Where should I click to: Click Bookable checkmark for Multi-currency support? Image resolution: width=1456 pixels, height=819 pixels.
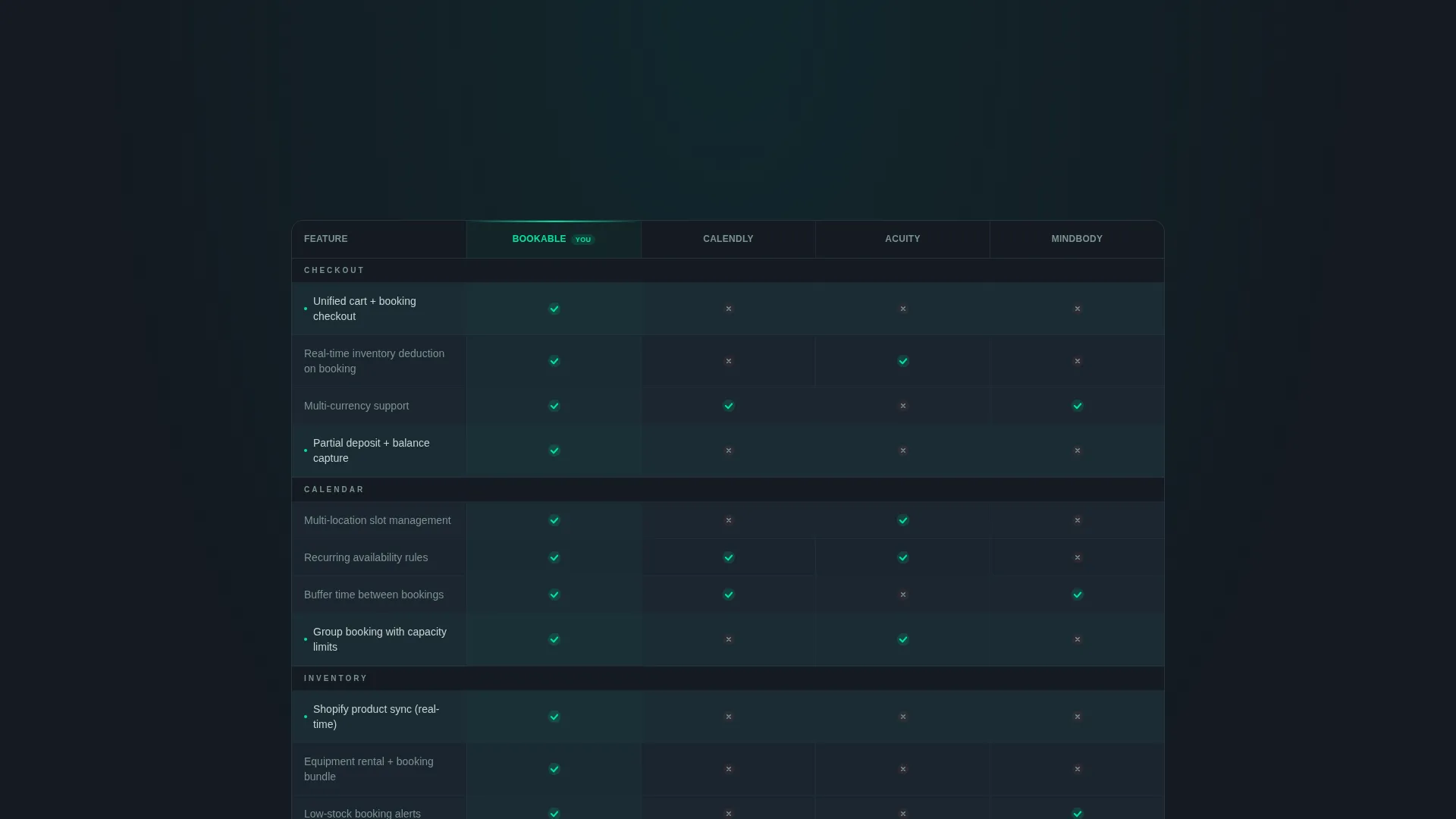pyautogui.click(x=554, y=406)
